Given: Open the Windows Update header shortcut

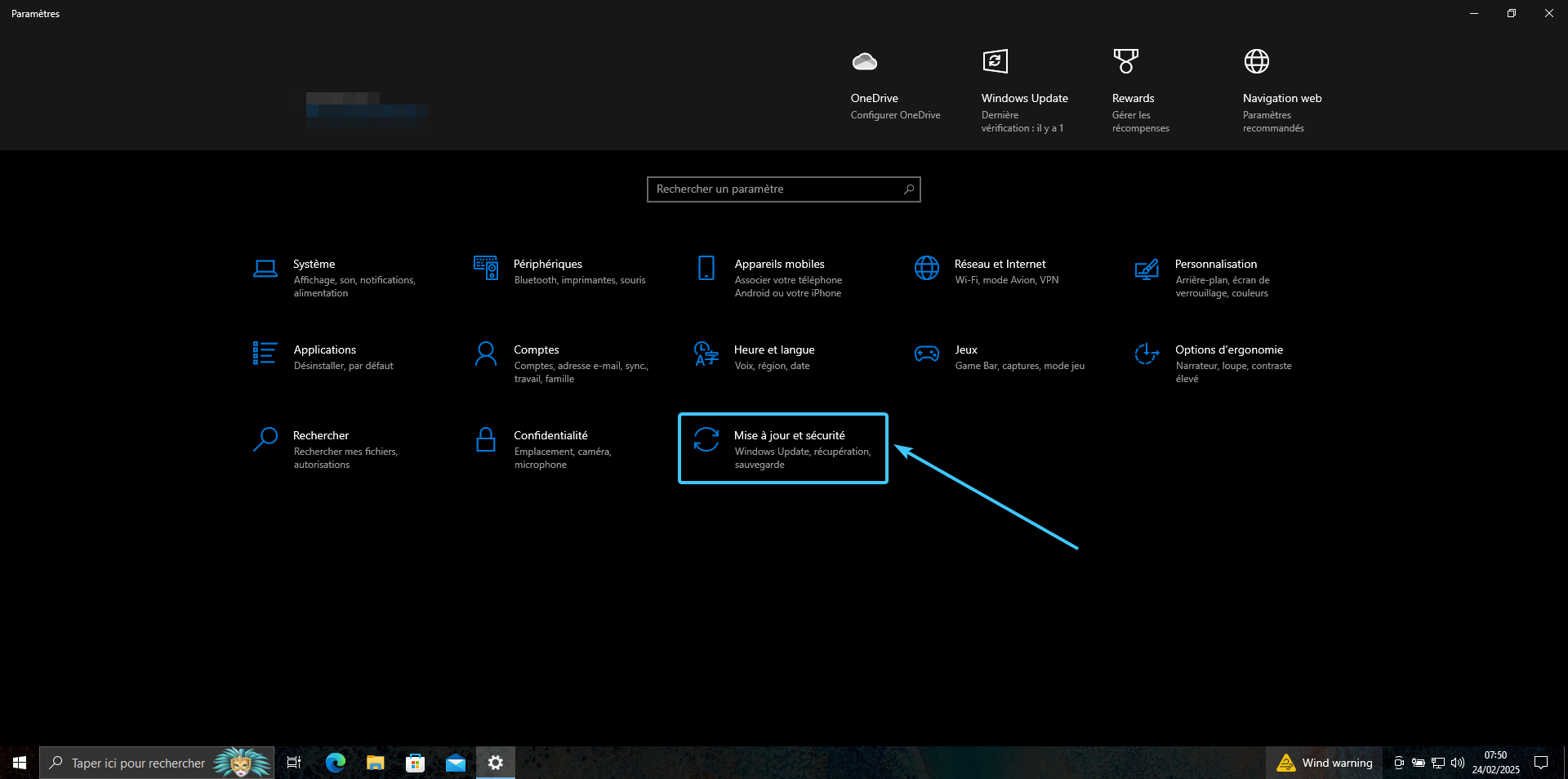Looking at the screenshot, I should 1024,90.
